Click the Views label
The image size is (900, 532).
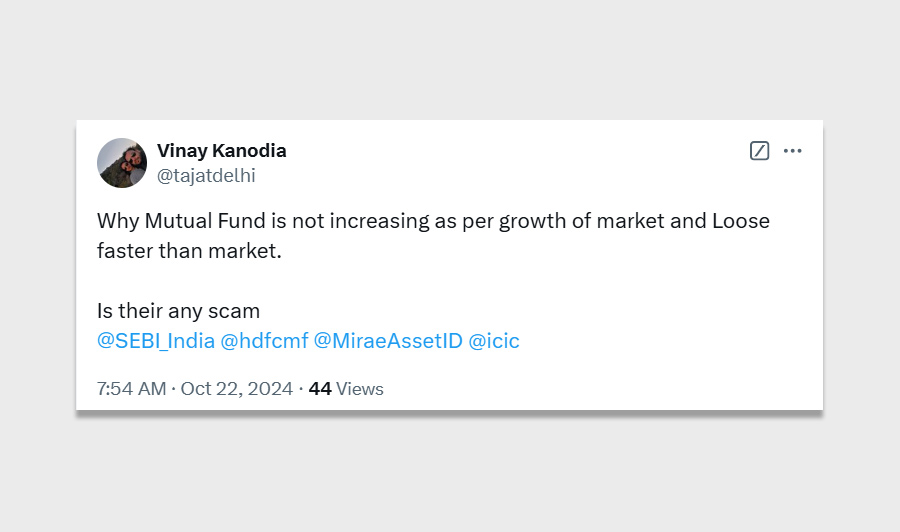360,389
